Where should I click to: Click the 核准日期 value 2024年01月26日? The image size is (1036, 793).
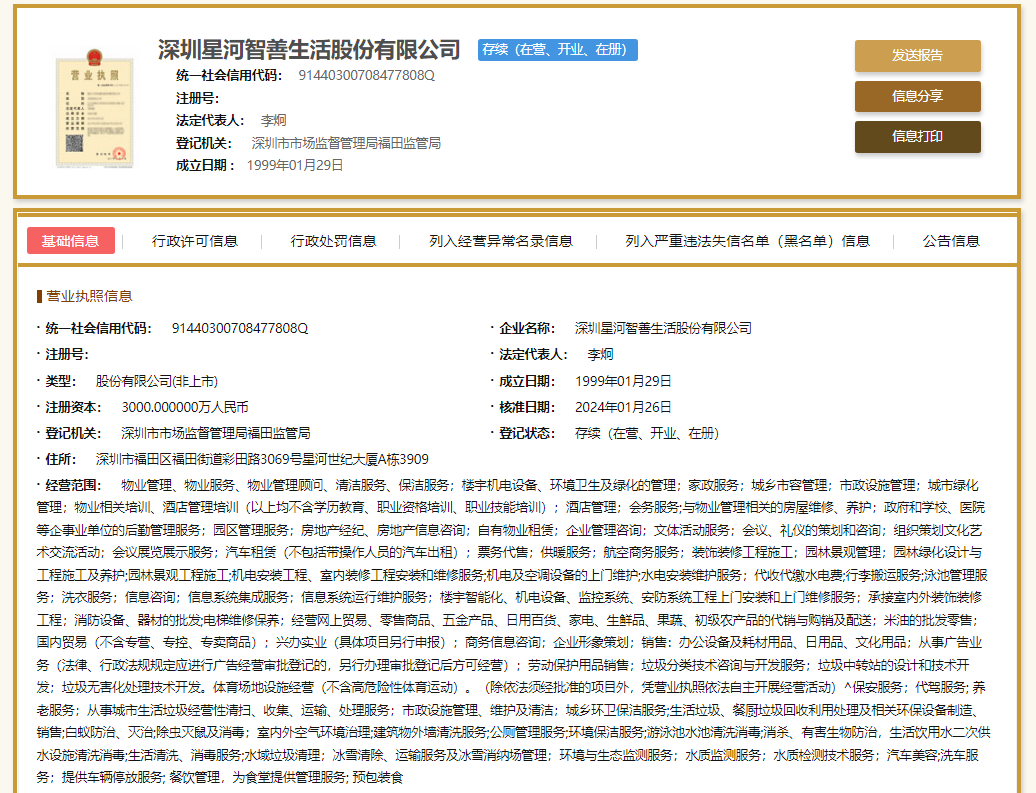(623, 407)
